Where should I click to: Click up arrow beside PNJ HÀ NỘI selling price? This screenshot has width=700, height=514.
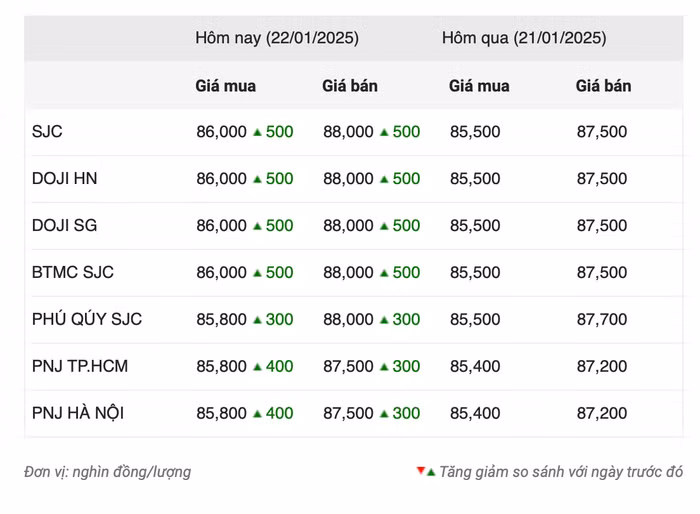[x=384, y=414]
